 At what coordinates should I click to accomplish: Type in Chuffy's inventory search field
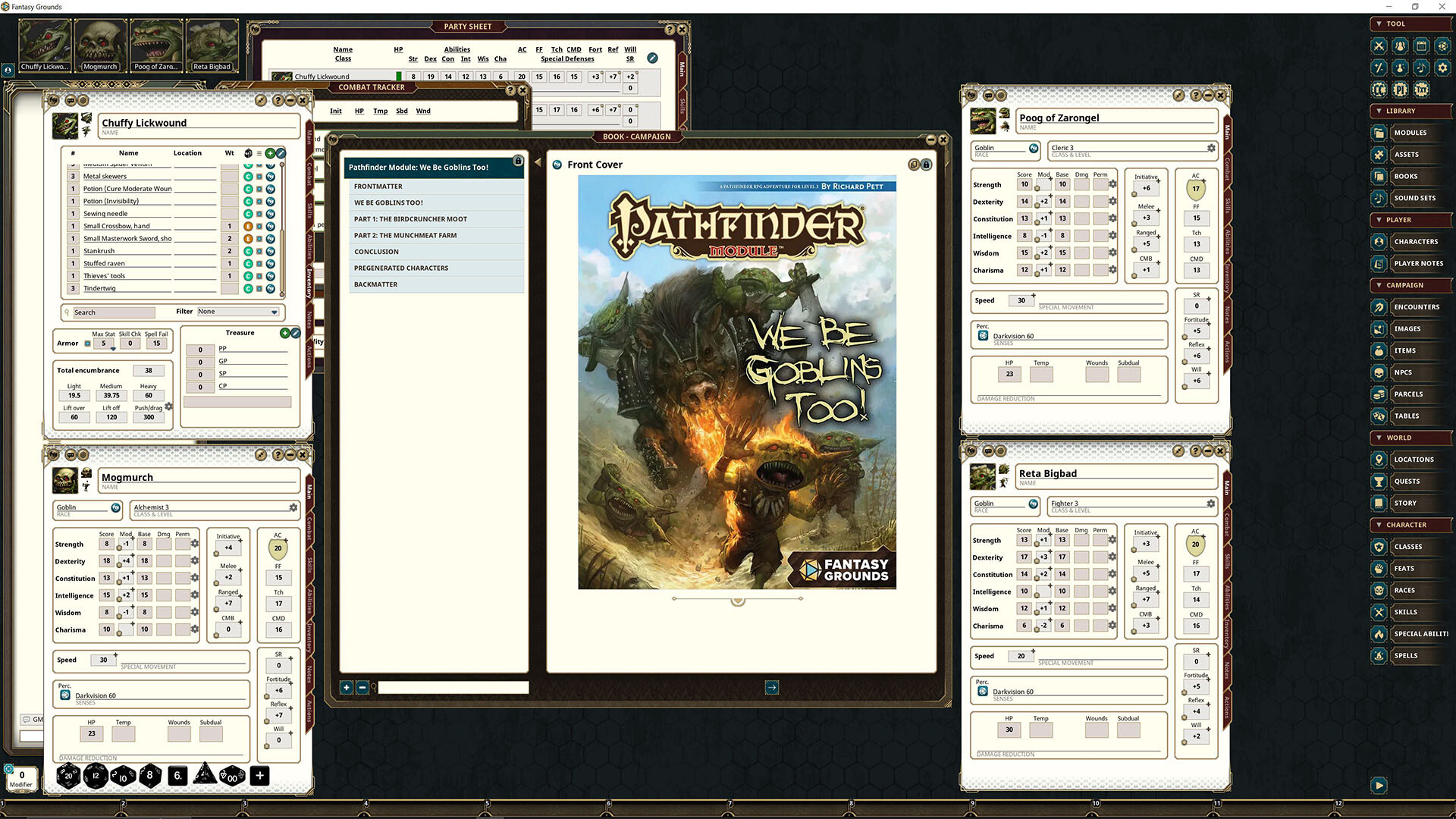click(114, 312)
